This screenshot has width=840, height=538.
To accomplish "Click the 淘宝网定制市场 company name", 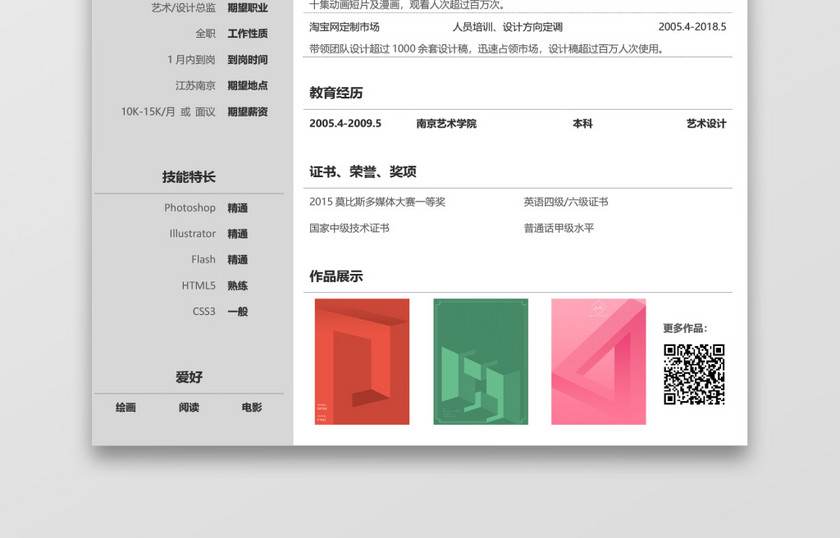I will 344,27.
